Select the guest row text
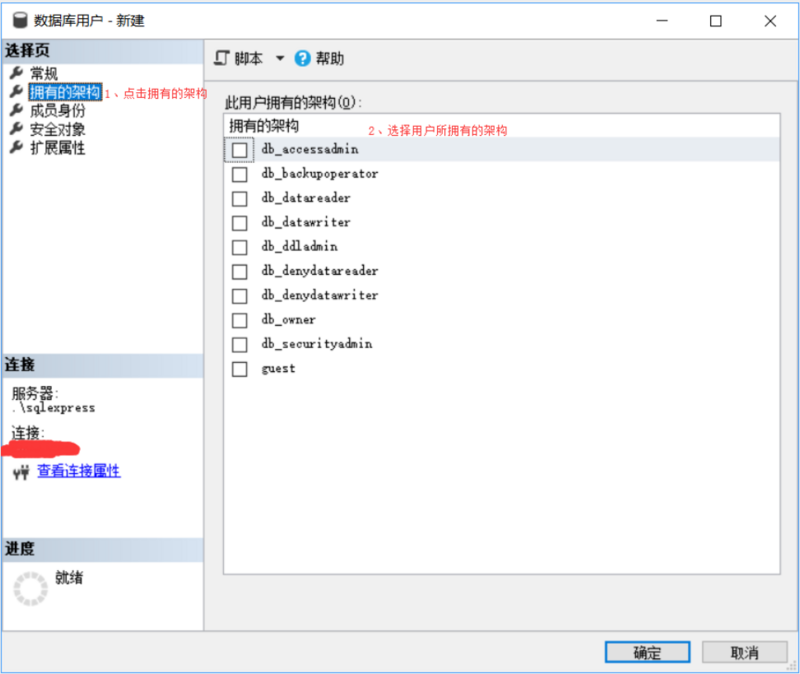Viewport: 800px width, 674px height. click(278, 368)
